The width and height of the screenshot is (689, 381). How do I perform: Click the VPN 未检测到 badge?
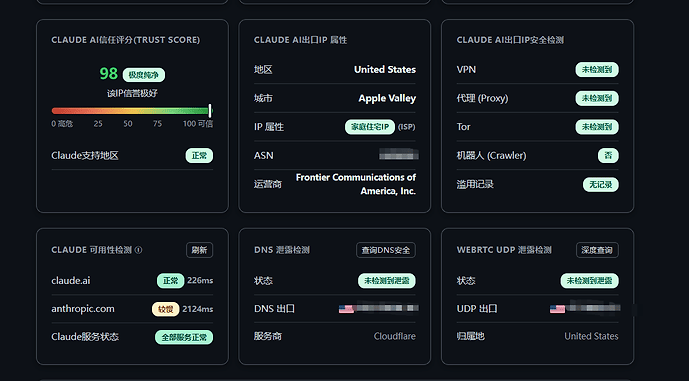tap(597, 69)
